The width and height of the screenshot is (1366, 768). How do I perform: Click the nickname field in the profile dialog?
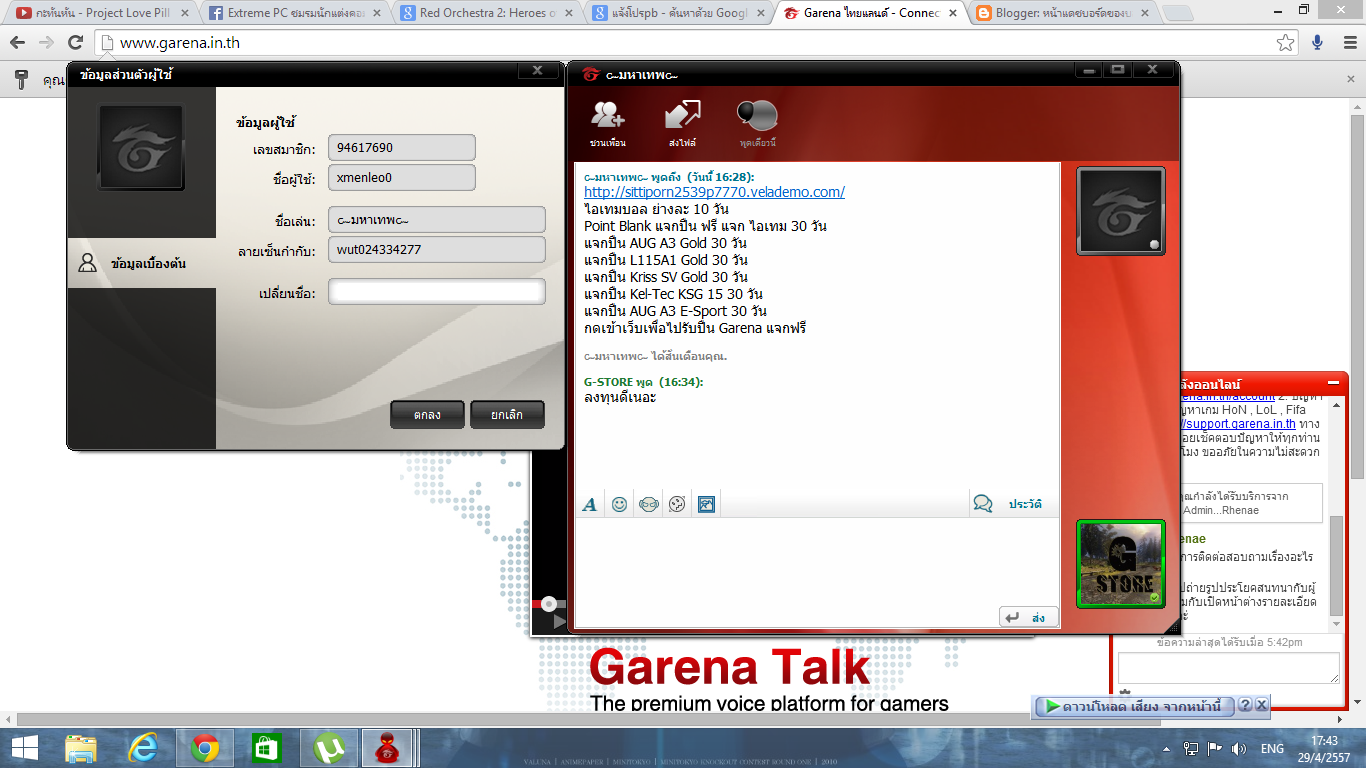coord(437,220)
